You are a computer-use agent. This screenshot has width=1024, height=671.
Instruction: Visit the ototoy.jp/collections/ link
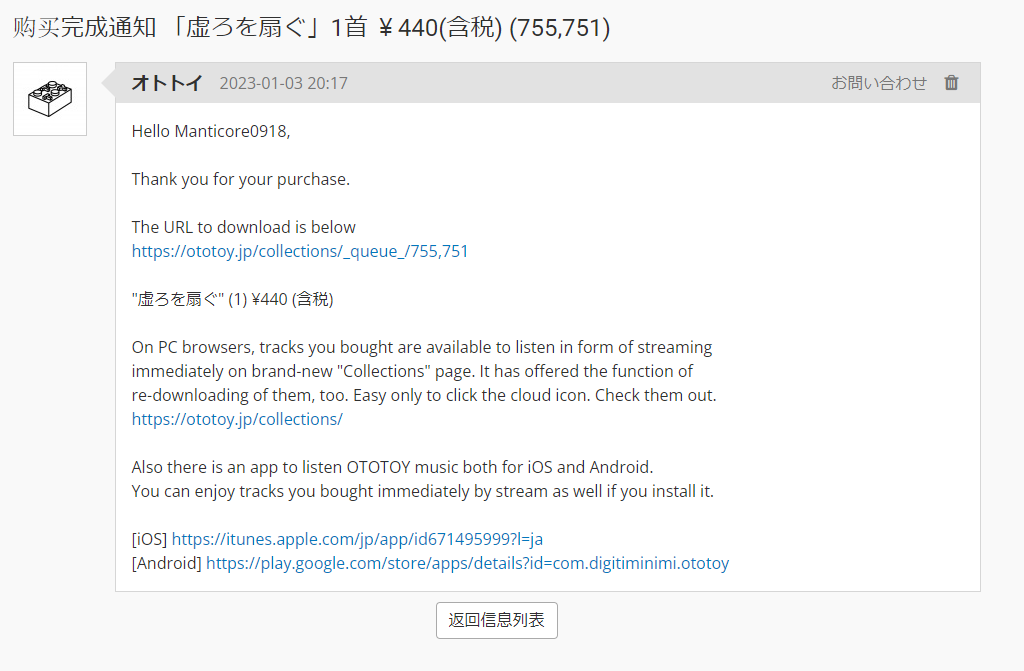[237, 419]
